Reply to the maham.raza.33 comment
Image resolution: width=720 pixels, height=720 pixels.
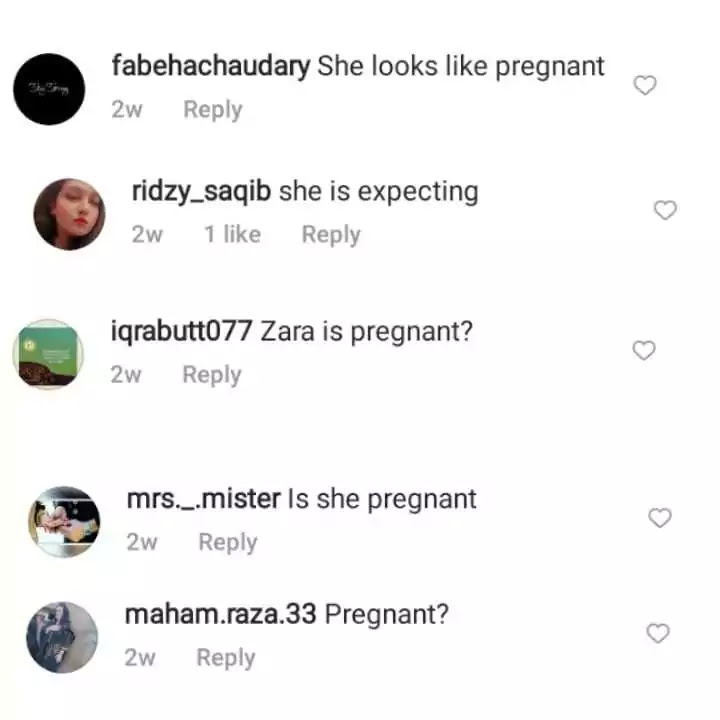[x=225, y=658]
